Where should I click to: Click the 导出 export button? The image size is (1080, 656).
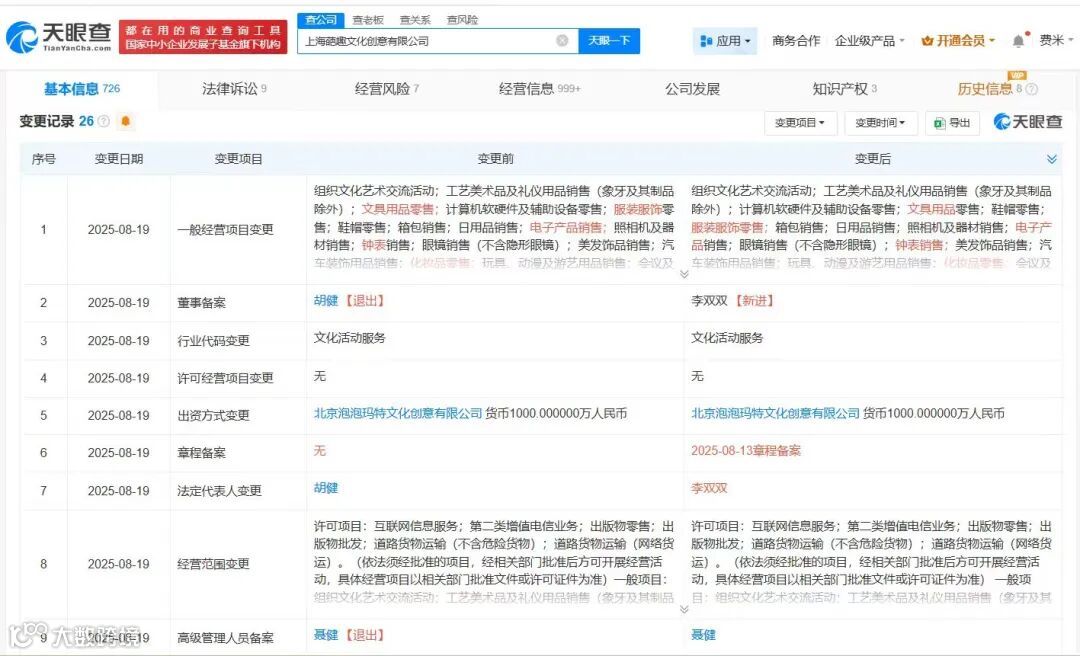click(x=952, y=123)
